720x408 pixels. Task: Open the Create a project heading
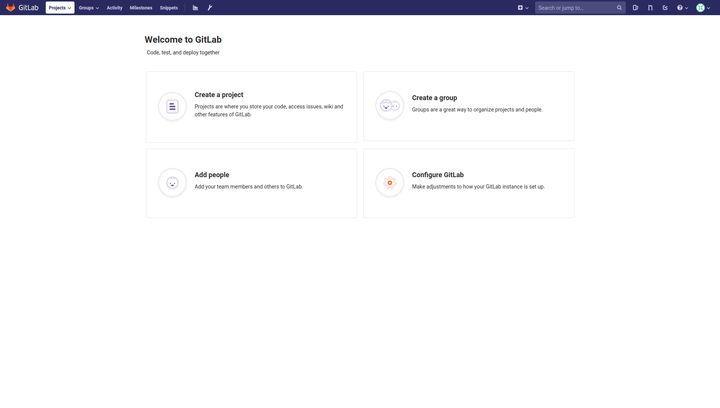(x=219, y=95)
